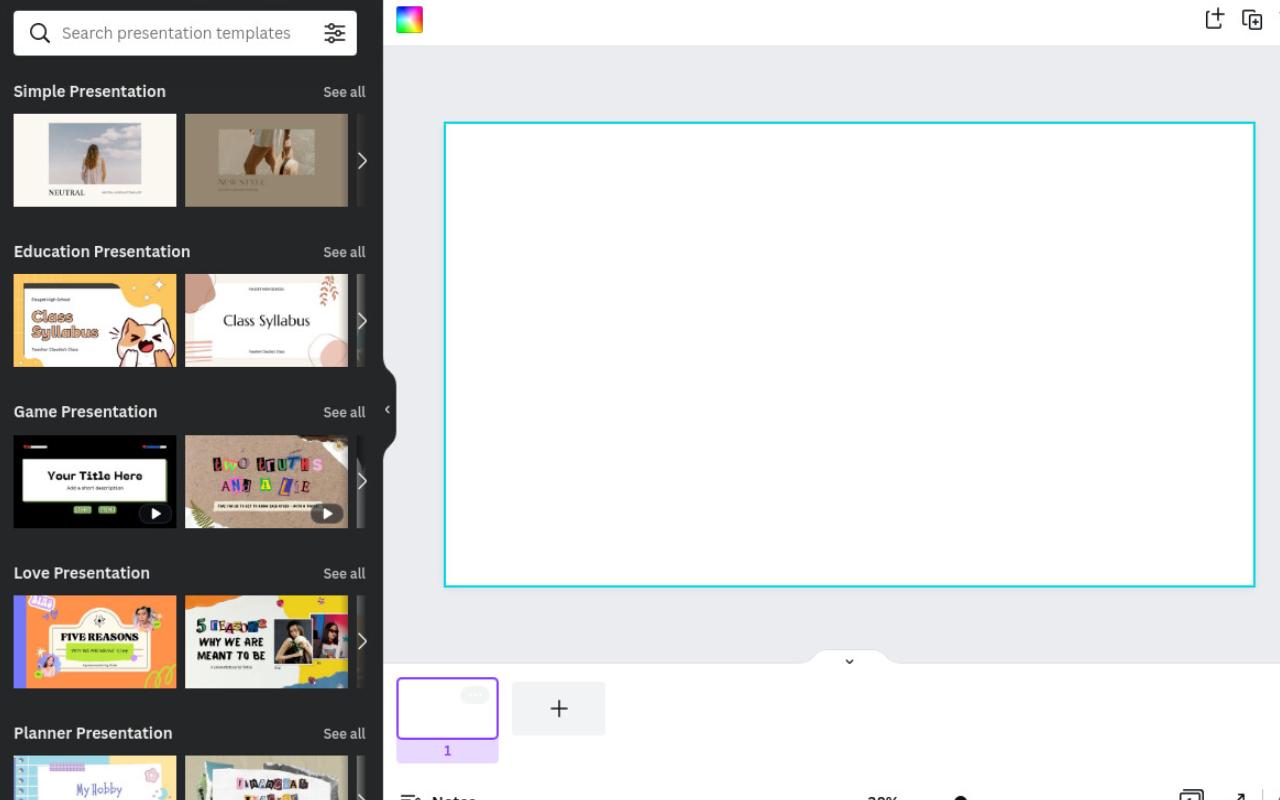The width and height of the screenshot is (1280, 800).
Task: Add a new page with the plus button
Action: click(558, 708)
